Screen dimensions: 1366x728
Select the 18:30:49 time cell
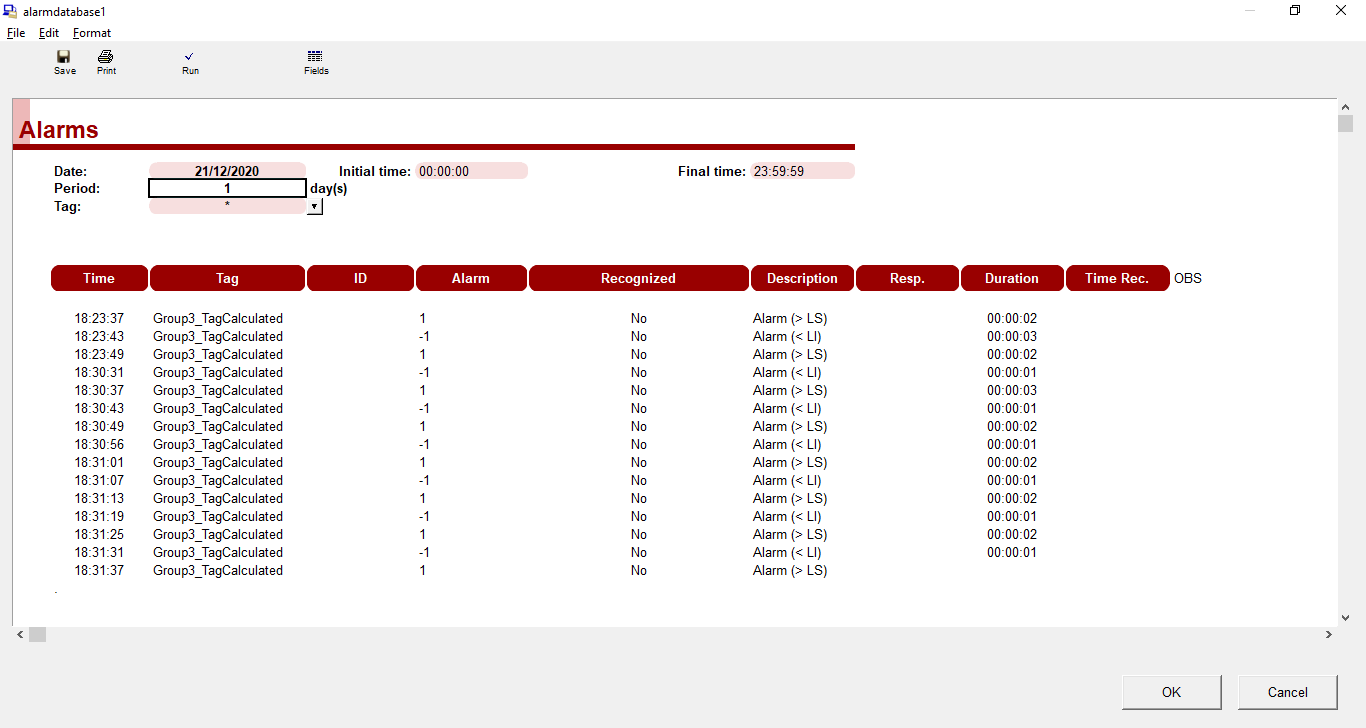(x=99, y=427)
